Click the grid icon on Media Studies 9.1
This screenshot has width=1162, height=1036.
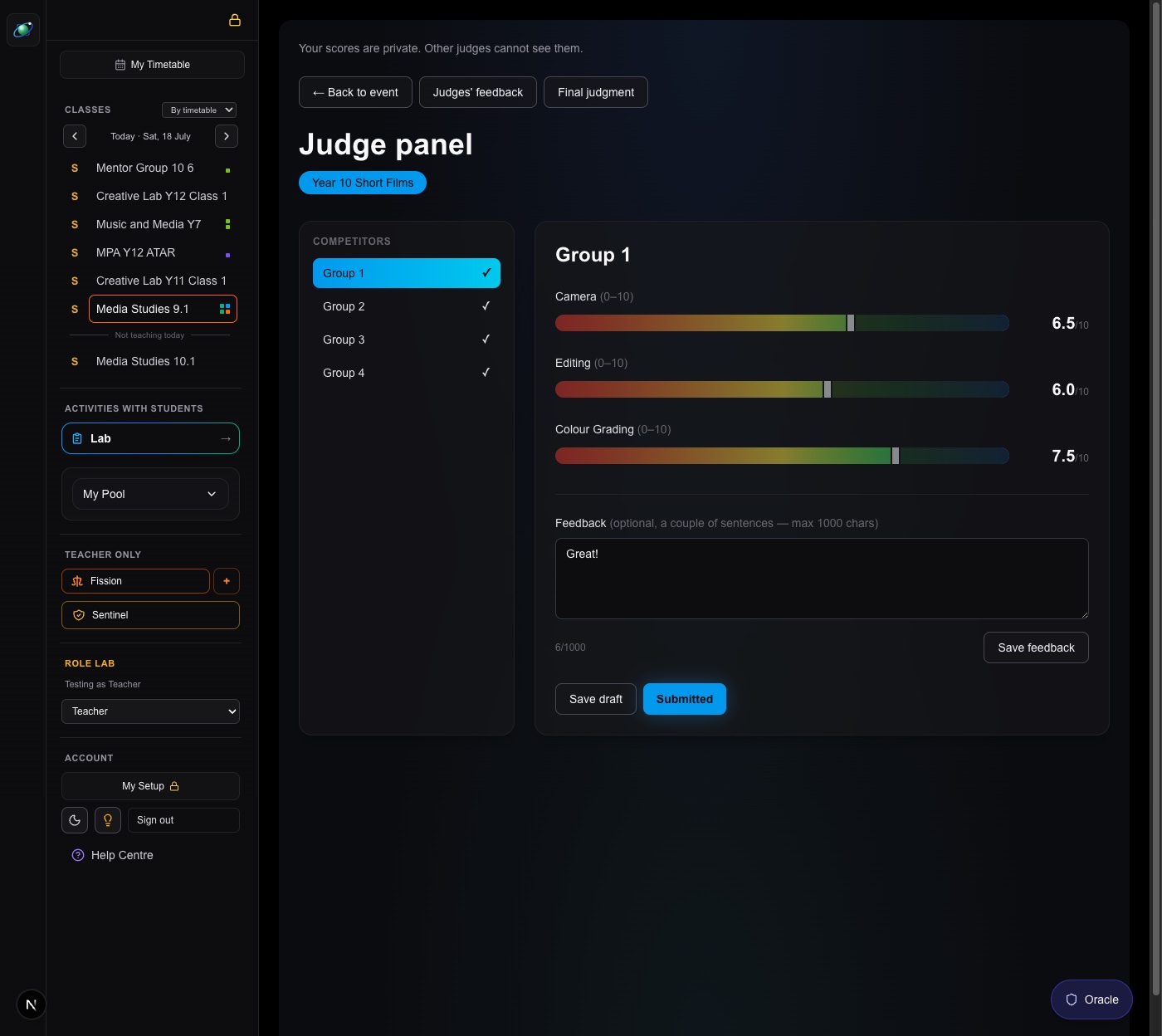pyautogui.click(x=225, y=309)
